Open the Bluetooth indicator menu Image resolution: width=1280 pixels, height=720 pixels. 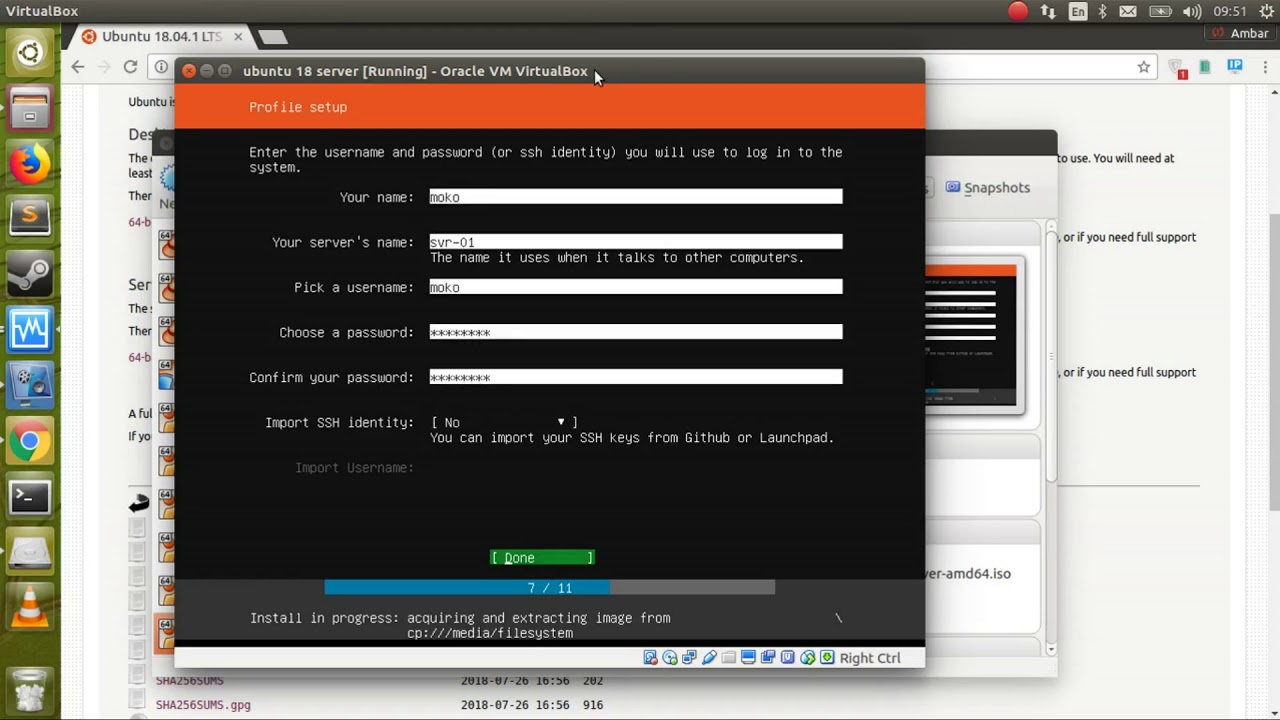pos(1103,11)
